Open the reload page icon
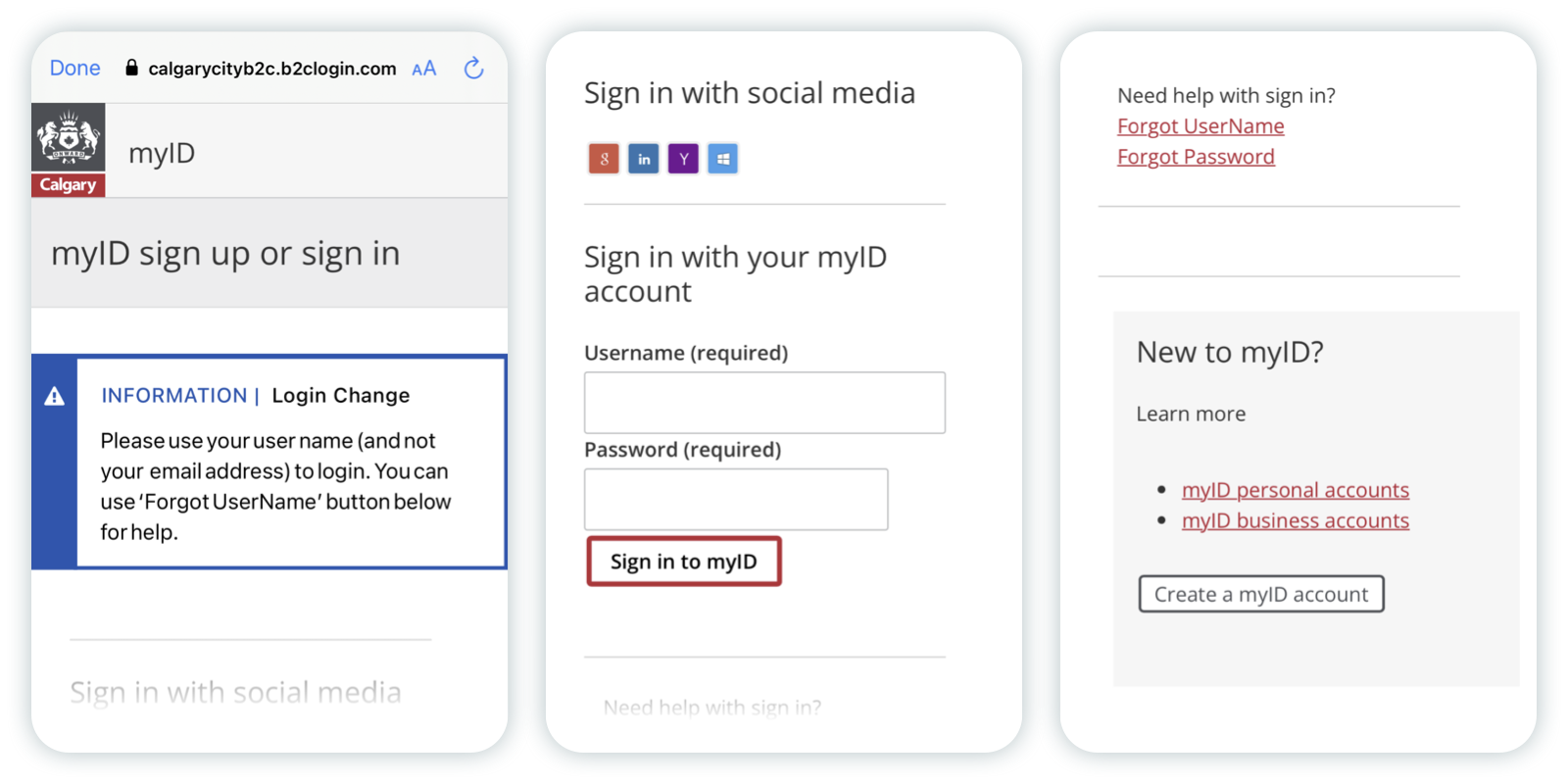Screen dimensions: 1568x784 point(473,68)
